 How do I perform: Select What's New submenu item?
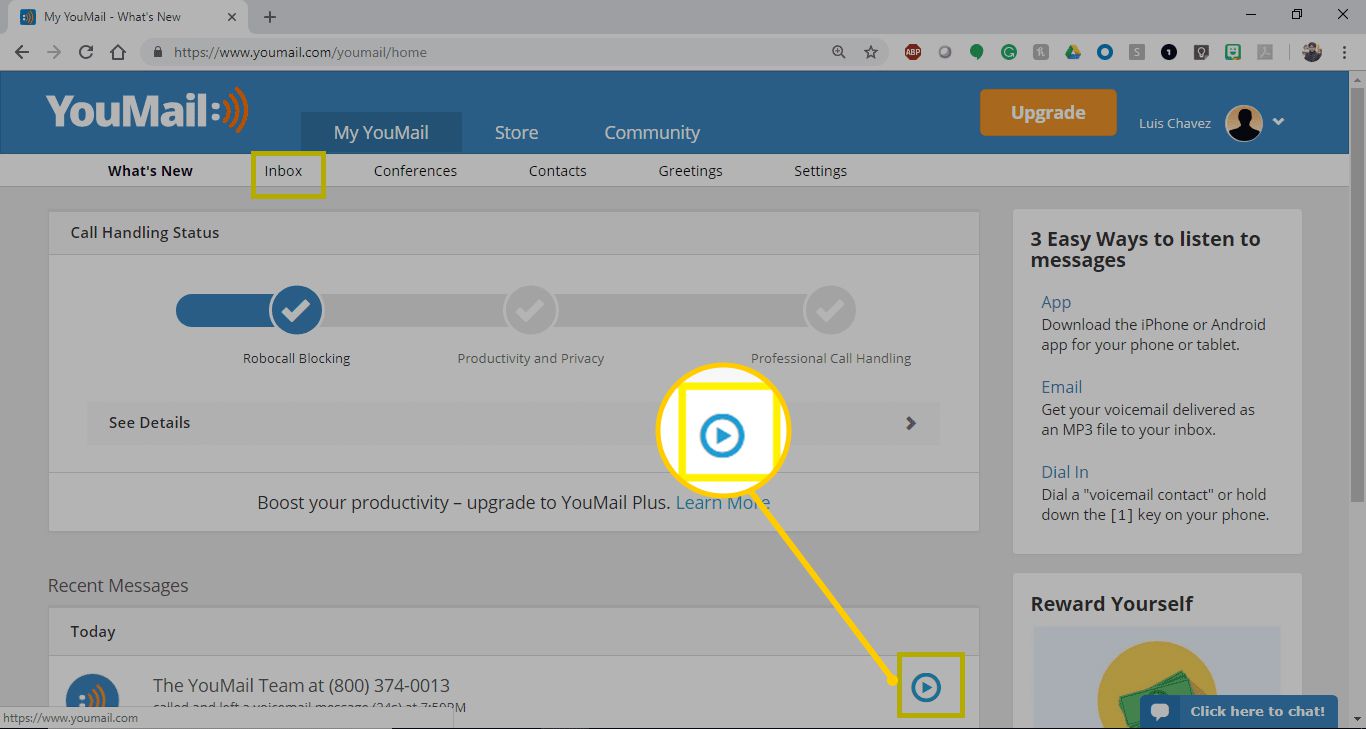150,171
